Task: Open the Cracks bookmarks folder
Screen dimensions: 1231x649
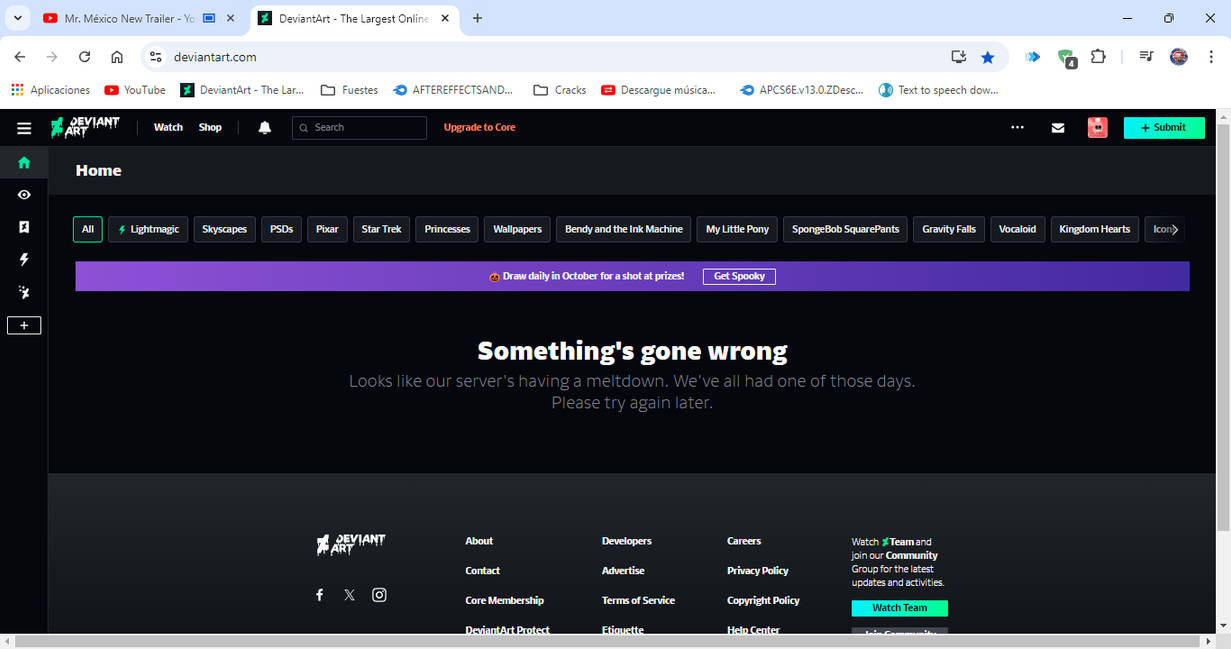Action: coord(560,90)
